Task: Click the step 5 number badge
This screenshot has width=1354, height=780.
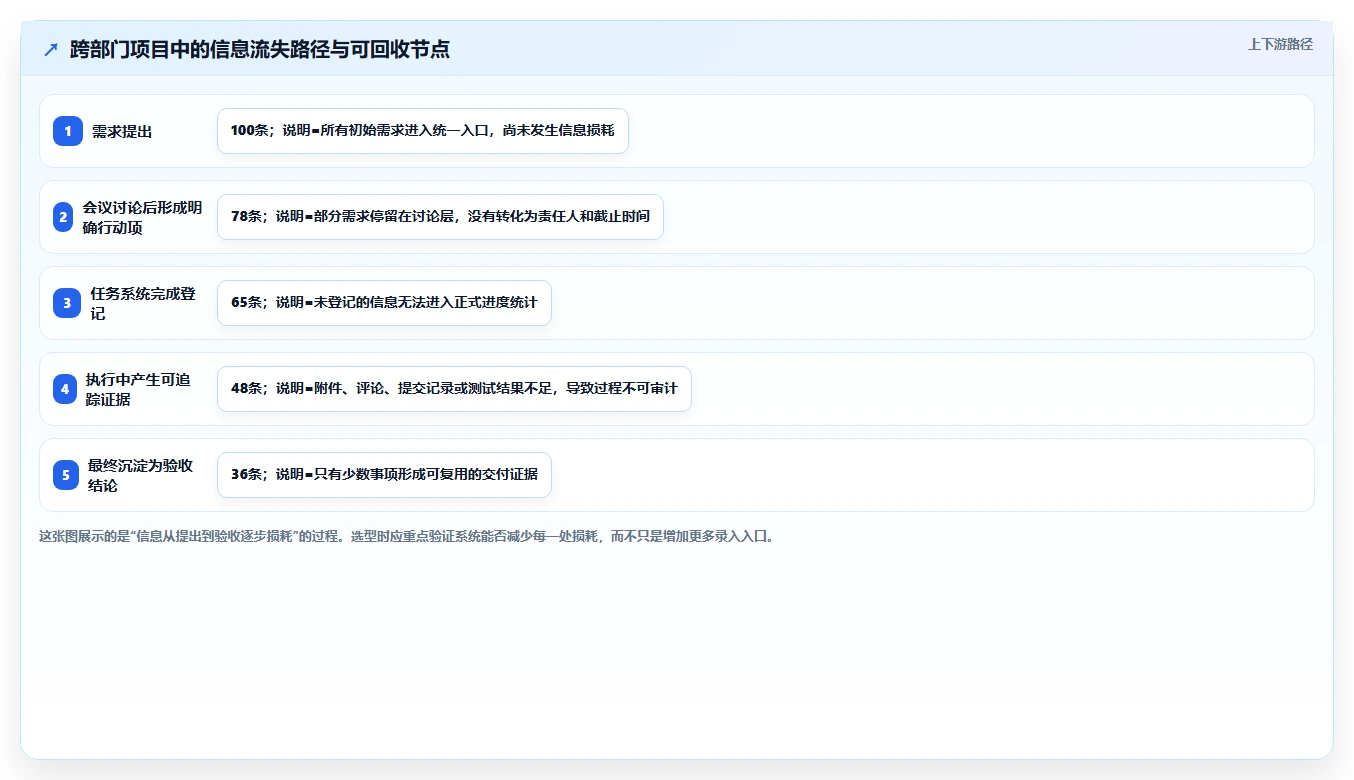Action: click(x=66, y=475)
